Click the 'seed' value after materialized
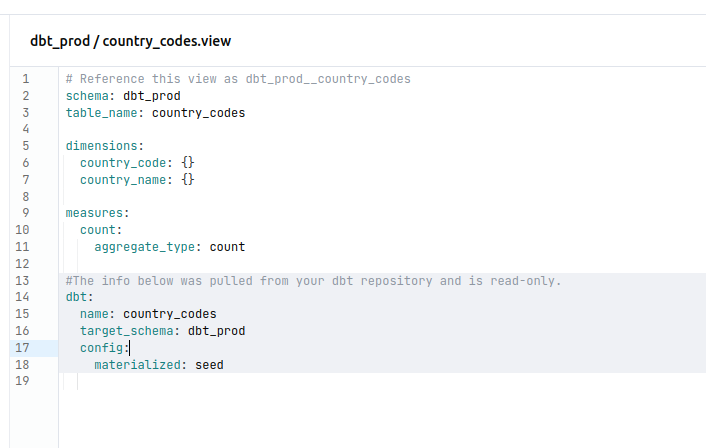 (x=209, y=365)
